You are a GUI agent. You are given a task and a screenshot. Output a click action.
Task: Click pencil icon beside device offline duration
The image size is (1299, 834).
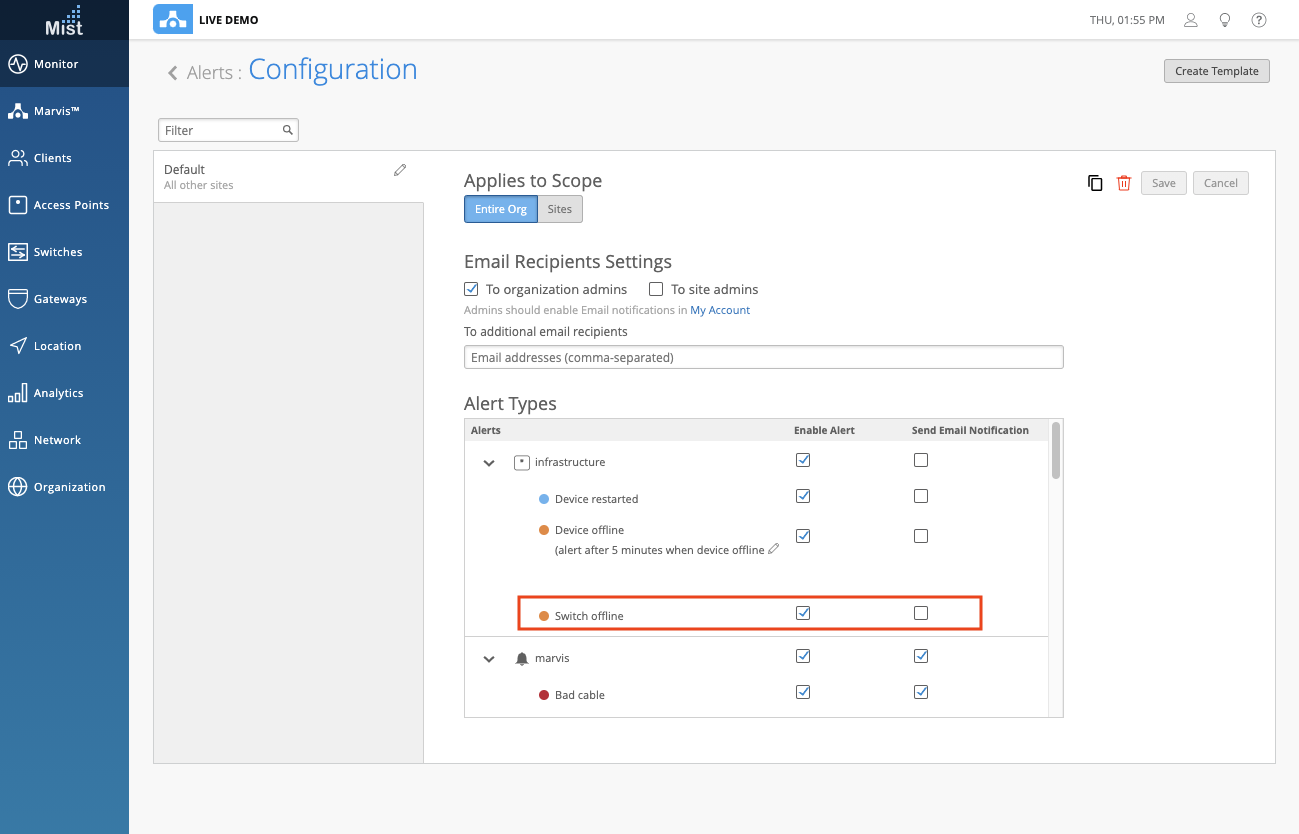(x=773, y=549)
